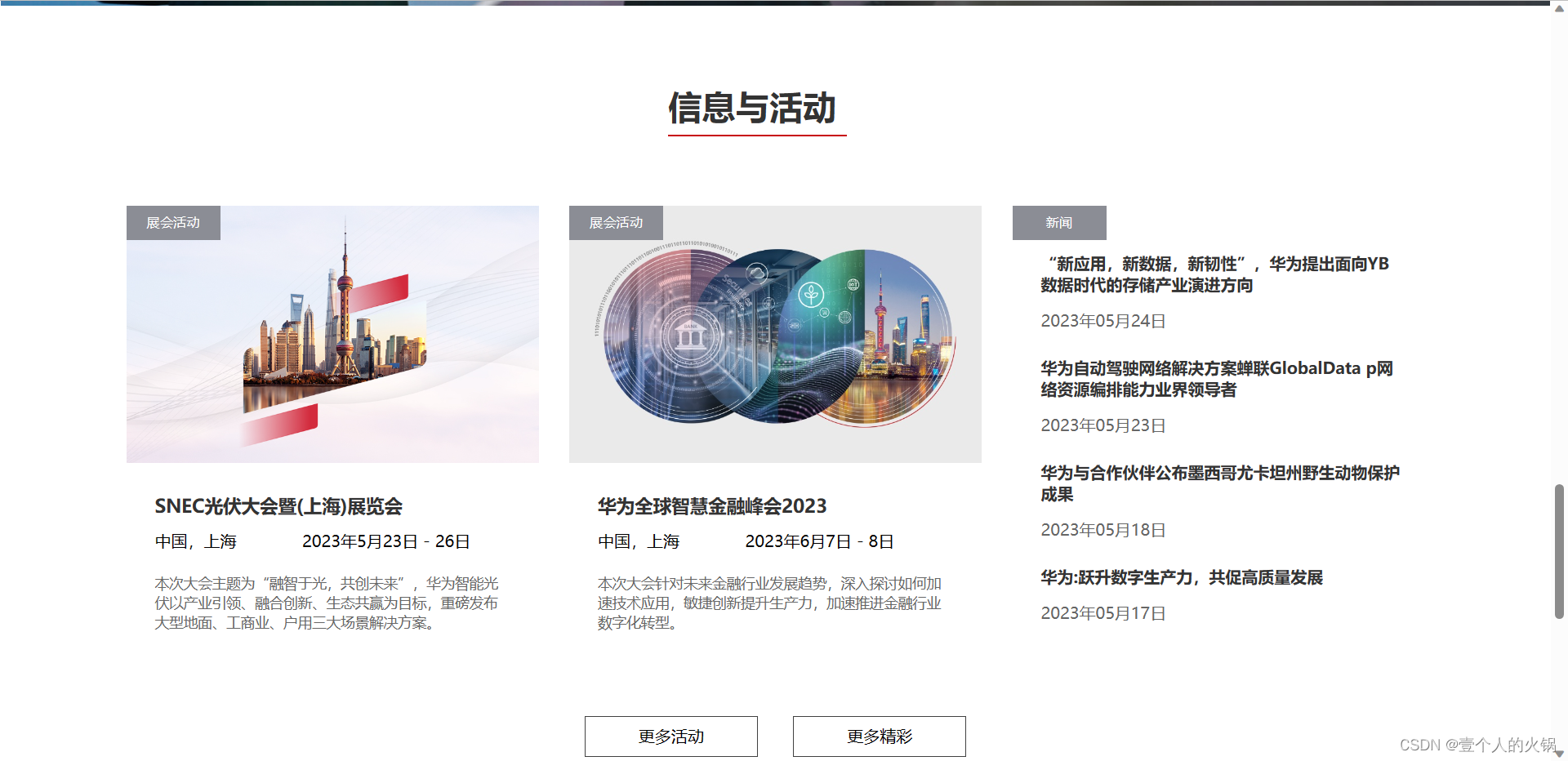Click the 新闻 tag label

[1059, 223]
